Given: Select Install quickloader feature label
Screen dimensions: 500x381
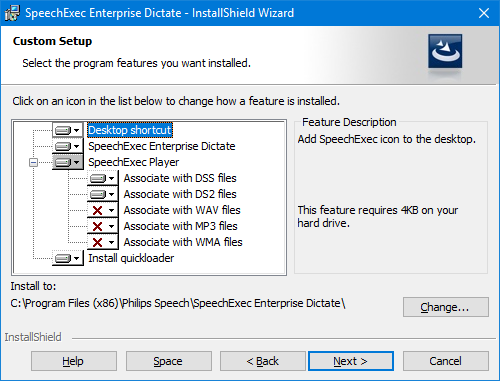Looking at the screenshot, I should (x=131, y=258).
